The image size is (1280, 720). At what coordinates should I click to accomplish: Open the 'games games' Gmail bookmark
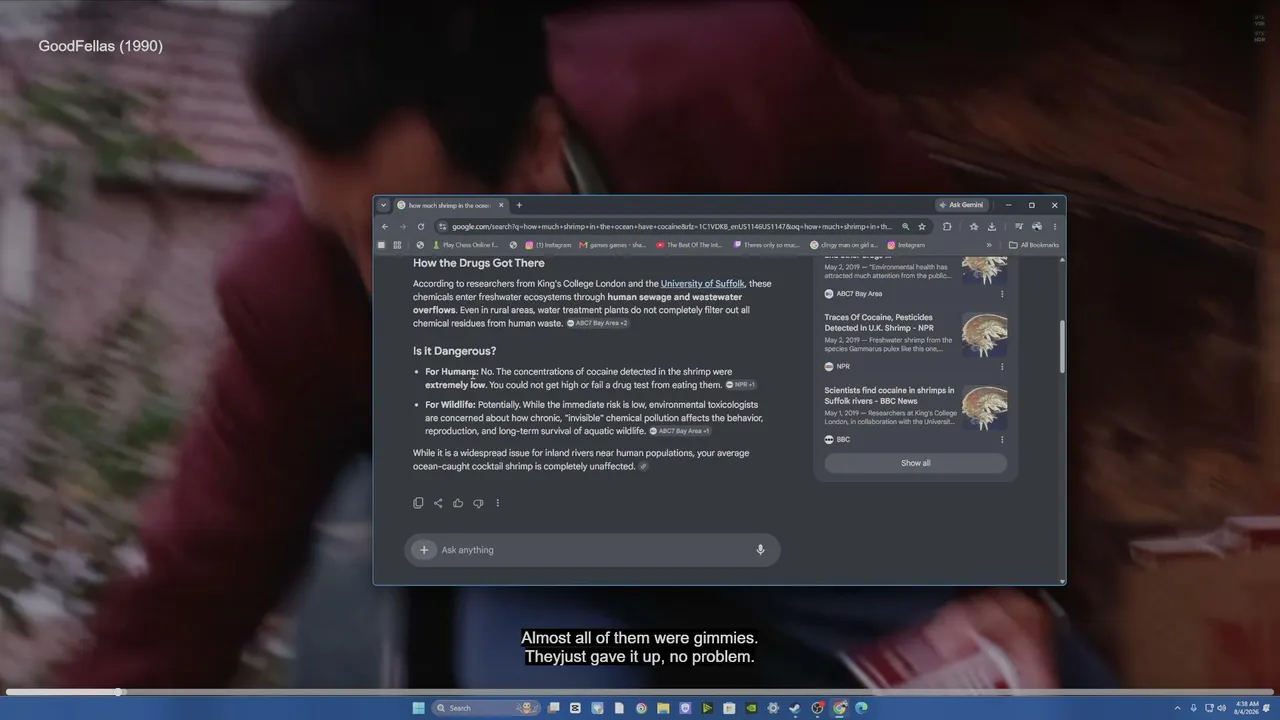click(613, 245)
